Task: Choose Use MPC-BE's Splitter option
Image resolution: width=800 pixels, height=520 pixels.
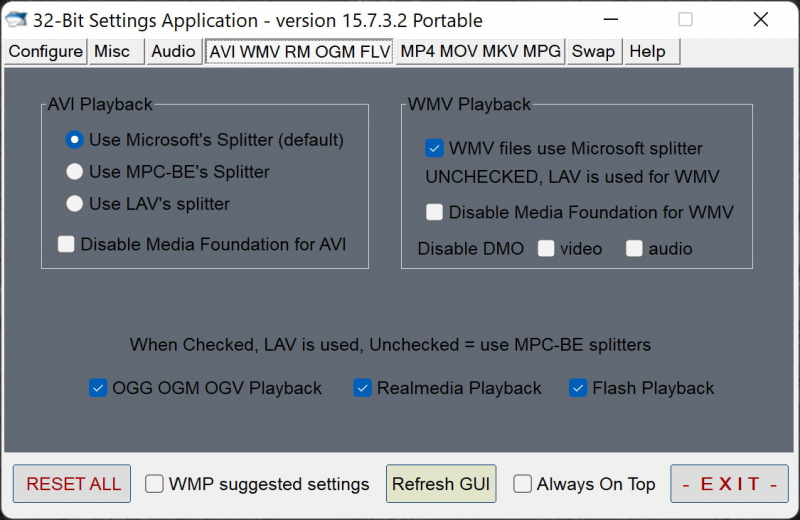Action: [x=74, y=172]
